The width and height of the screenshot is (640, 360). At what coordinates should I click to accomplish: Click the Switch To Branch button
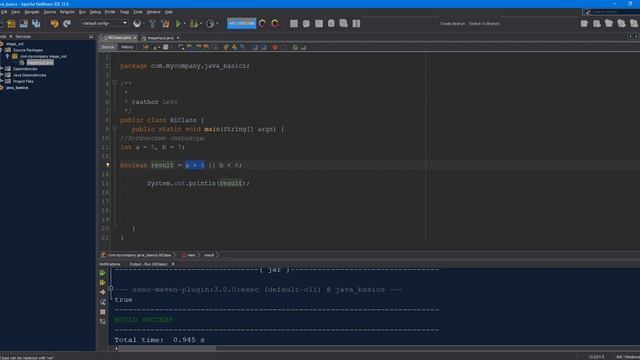(x=484, y=24)
